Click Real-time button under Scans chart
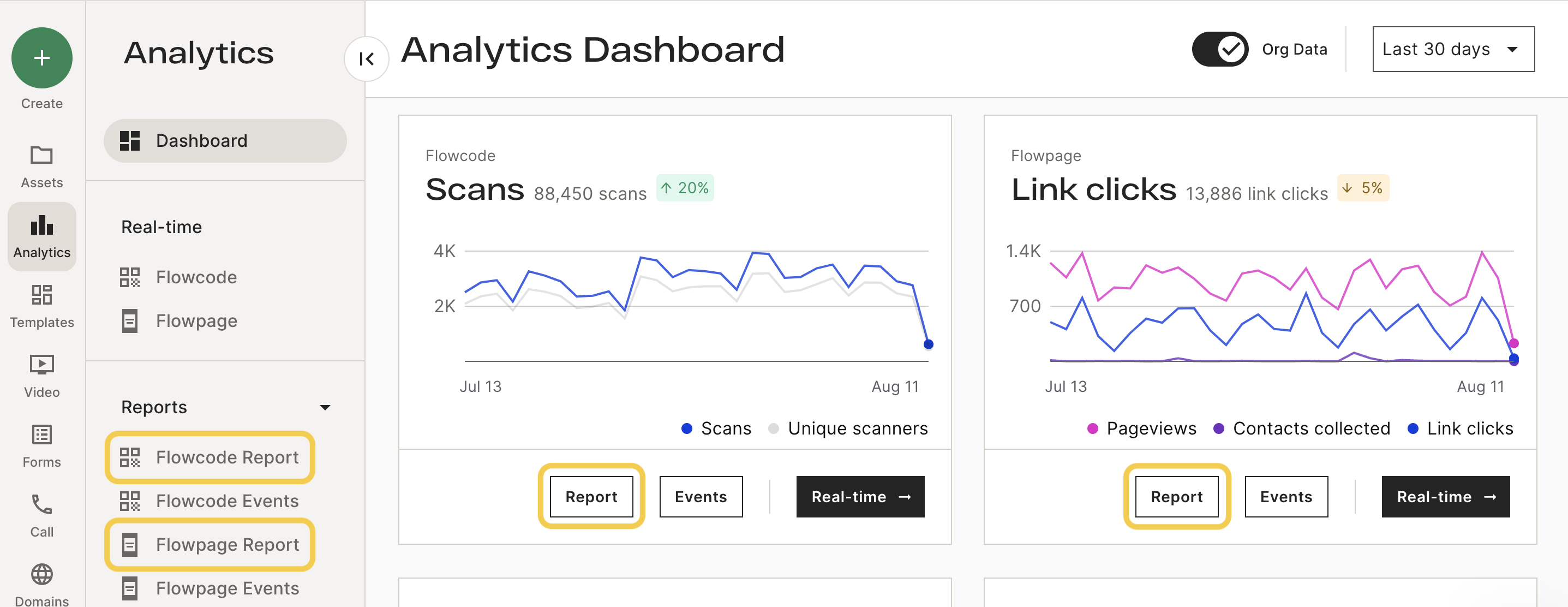 pos(860,497)
